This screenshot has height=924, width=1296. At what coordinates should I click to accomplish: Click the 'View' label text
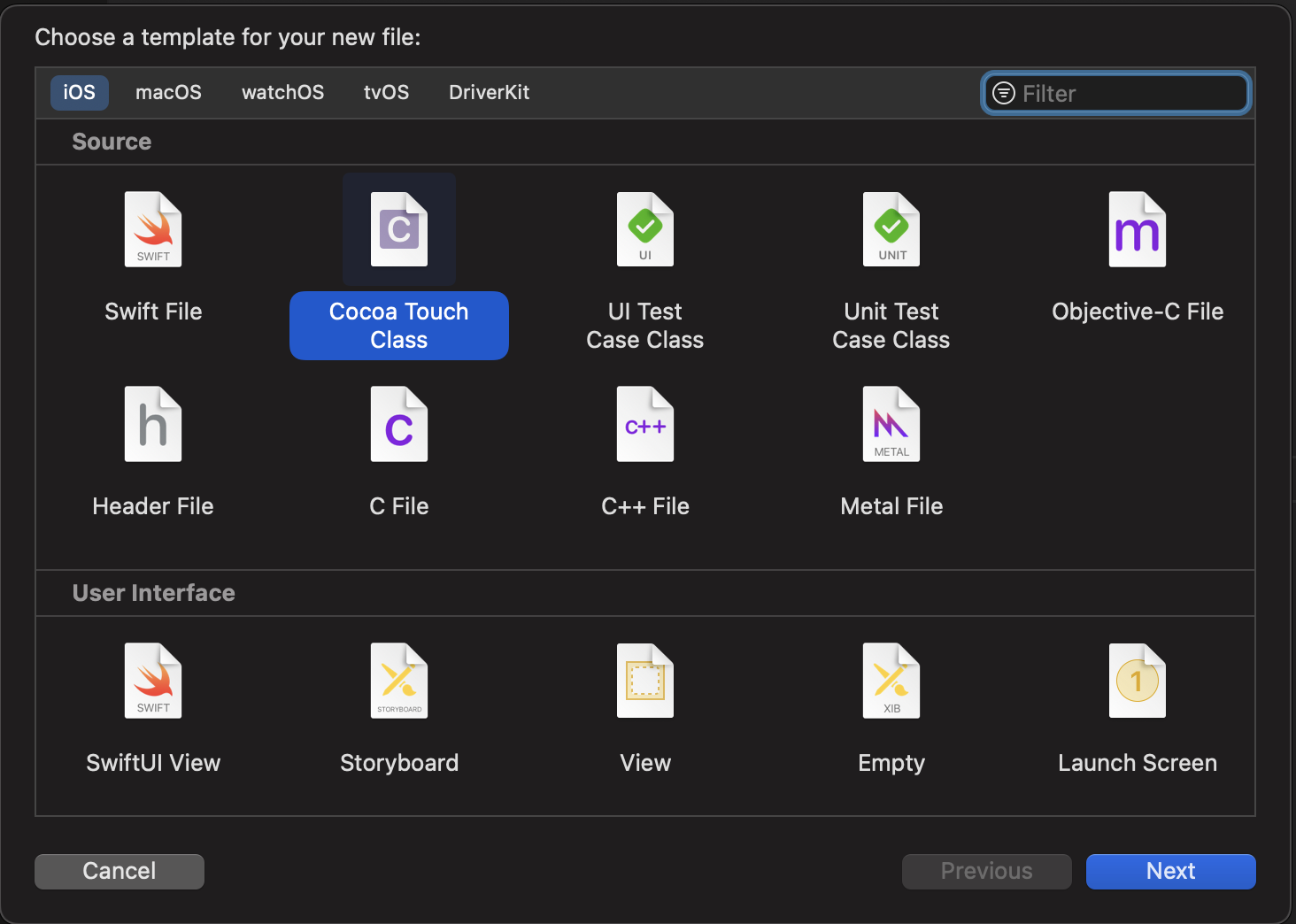coord(645,763)
